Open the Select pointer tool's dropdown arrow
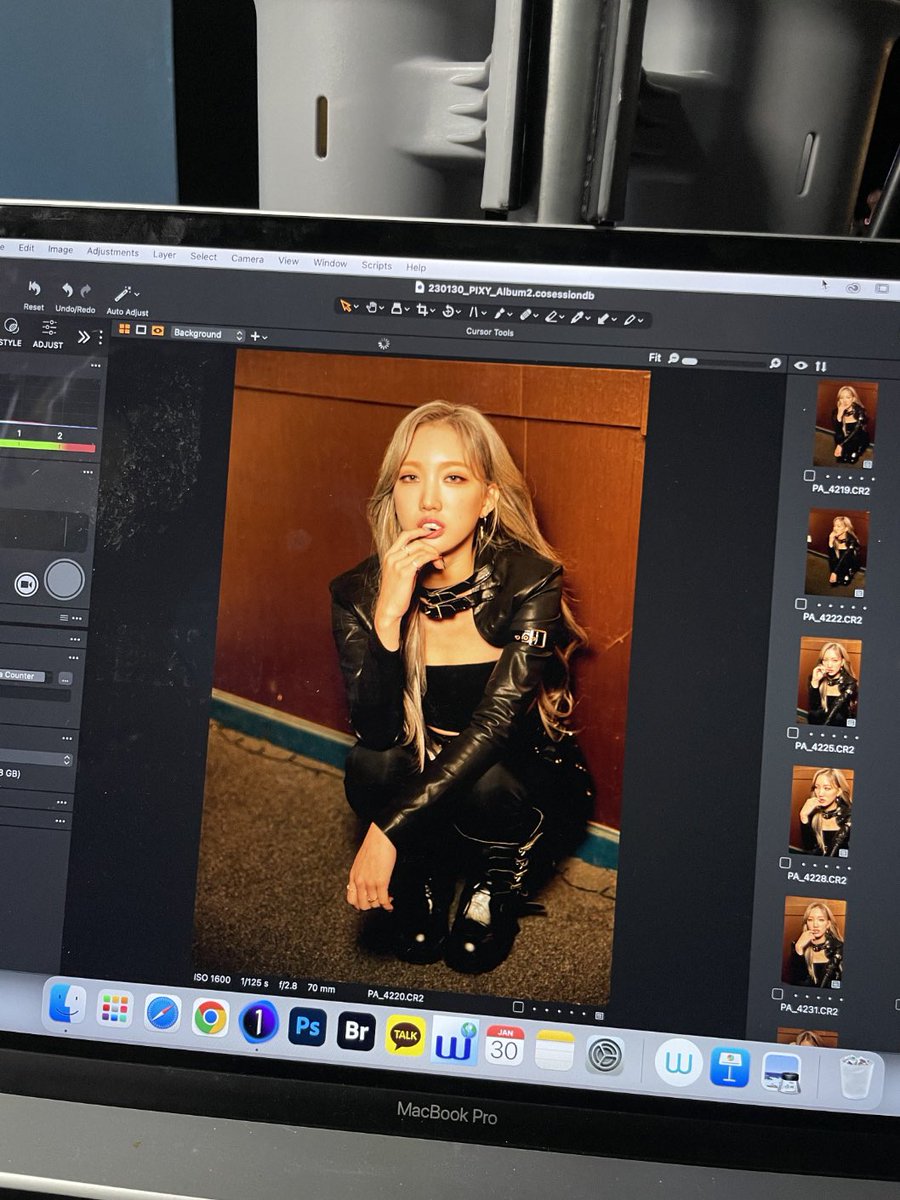900x1200 pixels. [x=357, y=308]
